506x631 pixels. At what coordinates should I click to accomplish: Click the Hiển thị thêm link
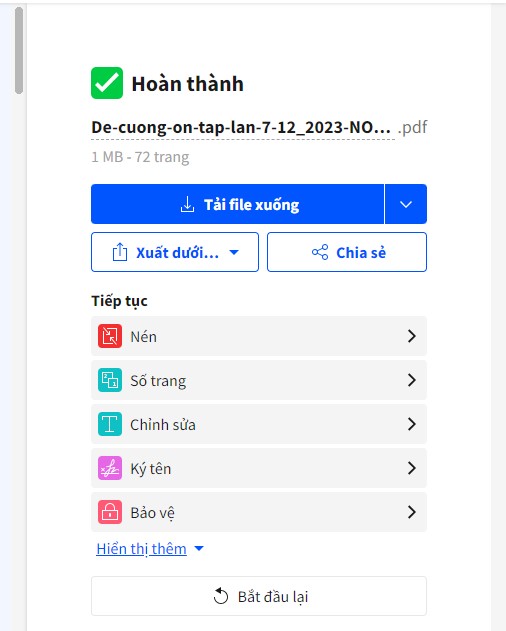click(141, 549)
